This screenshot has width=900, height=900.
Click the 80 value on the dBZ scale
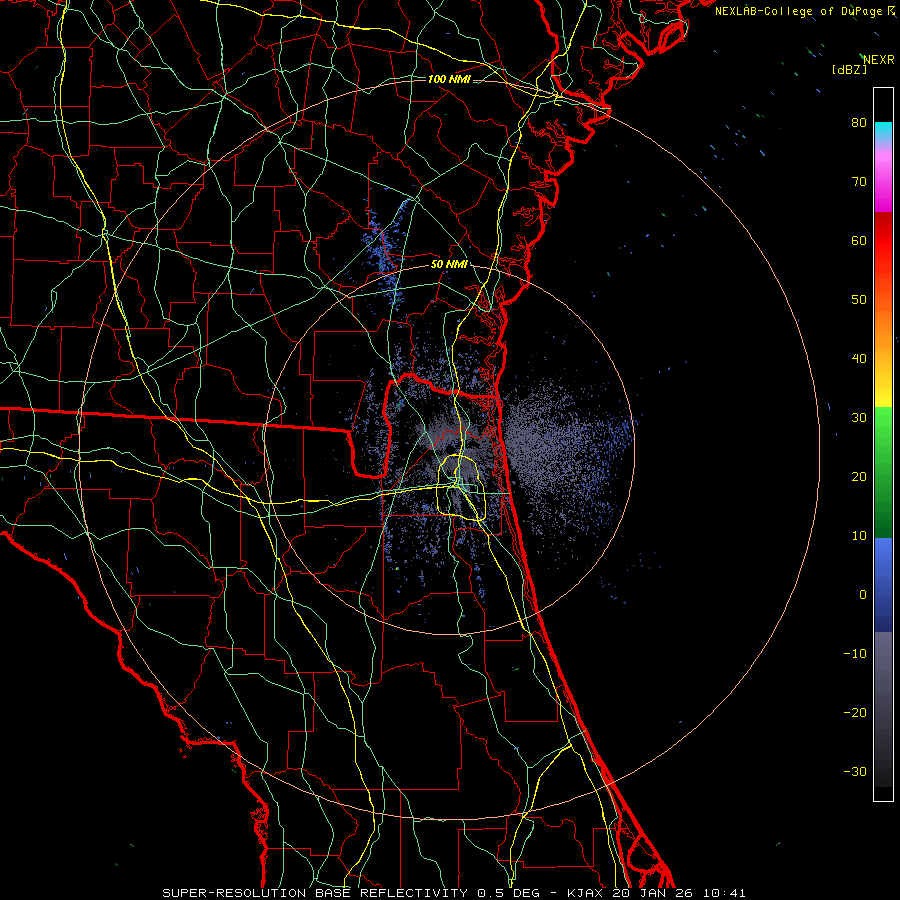[x=859, y=122]
